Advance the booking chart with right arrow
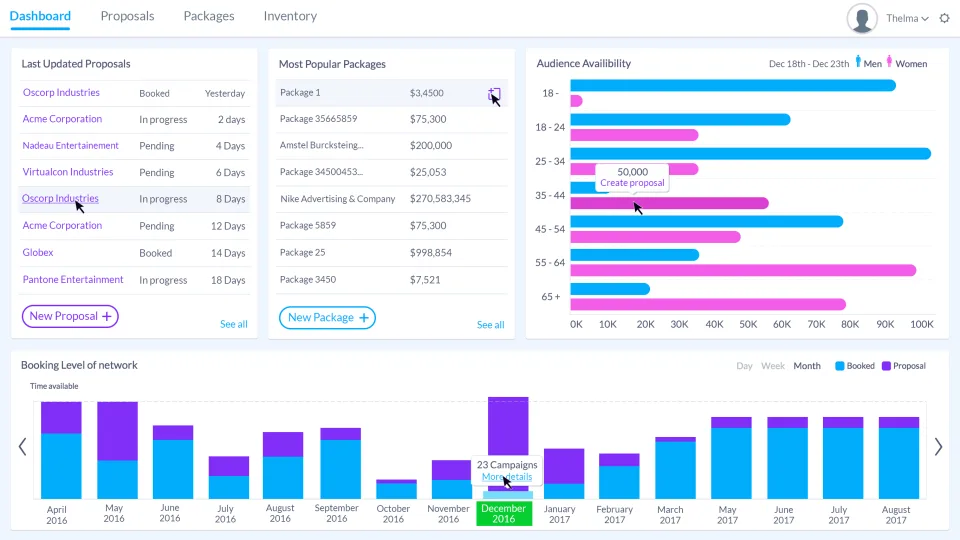Screen dimensions: 960x540 point(938,447)
